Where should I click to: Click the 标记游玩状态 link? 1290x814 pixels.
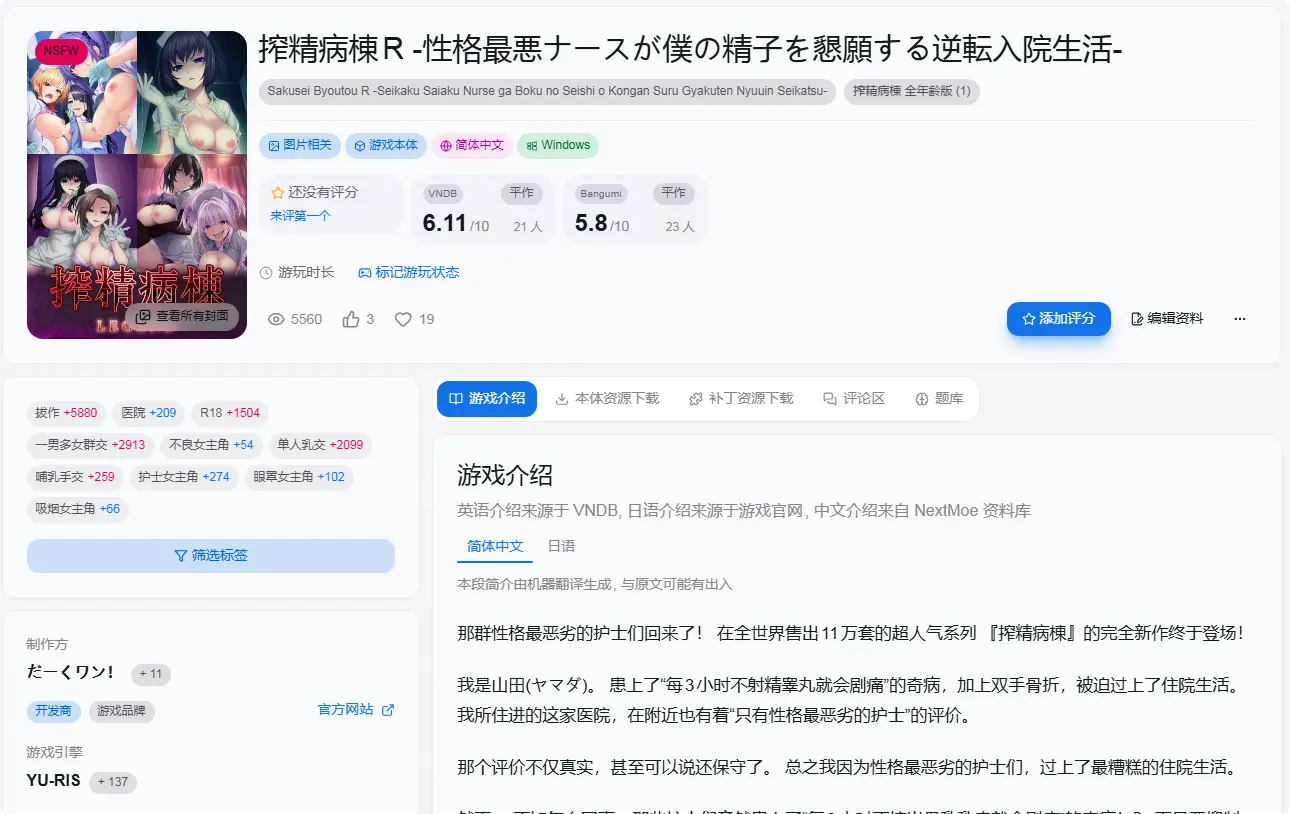pyautogui.click(x=409, y=272)
